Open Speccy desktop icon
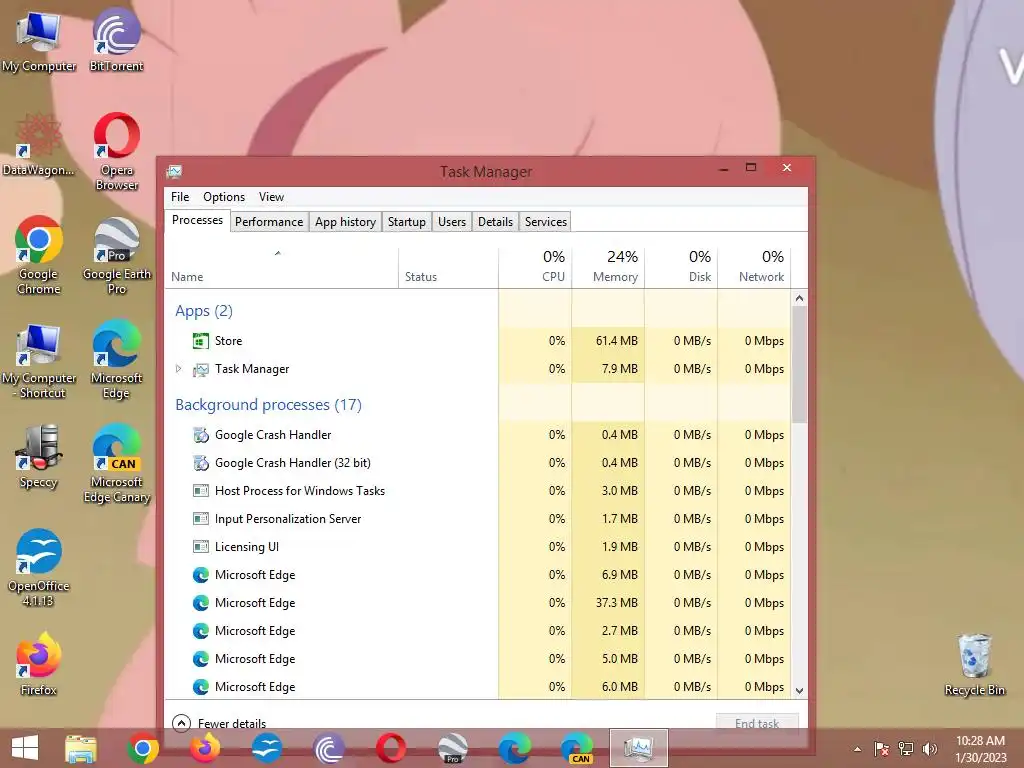 39,457
